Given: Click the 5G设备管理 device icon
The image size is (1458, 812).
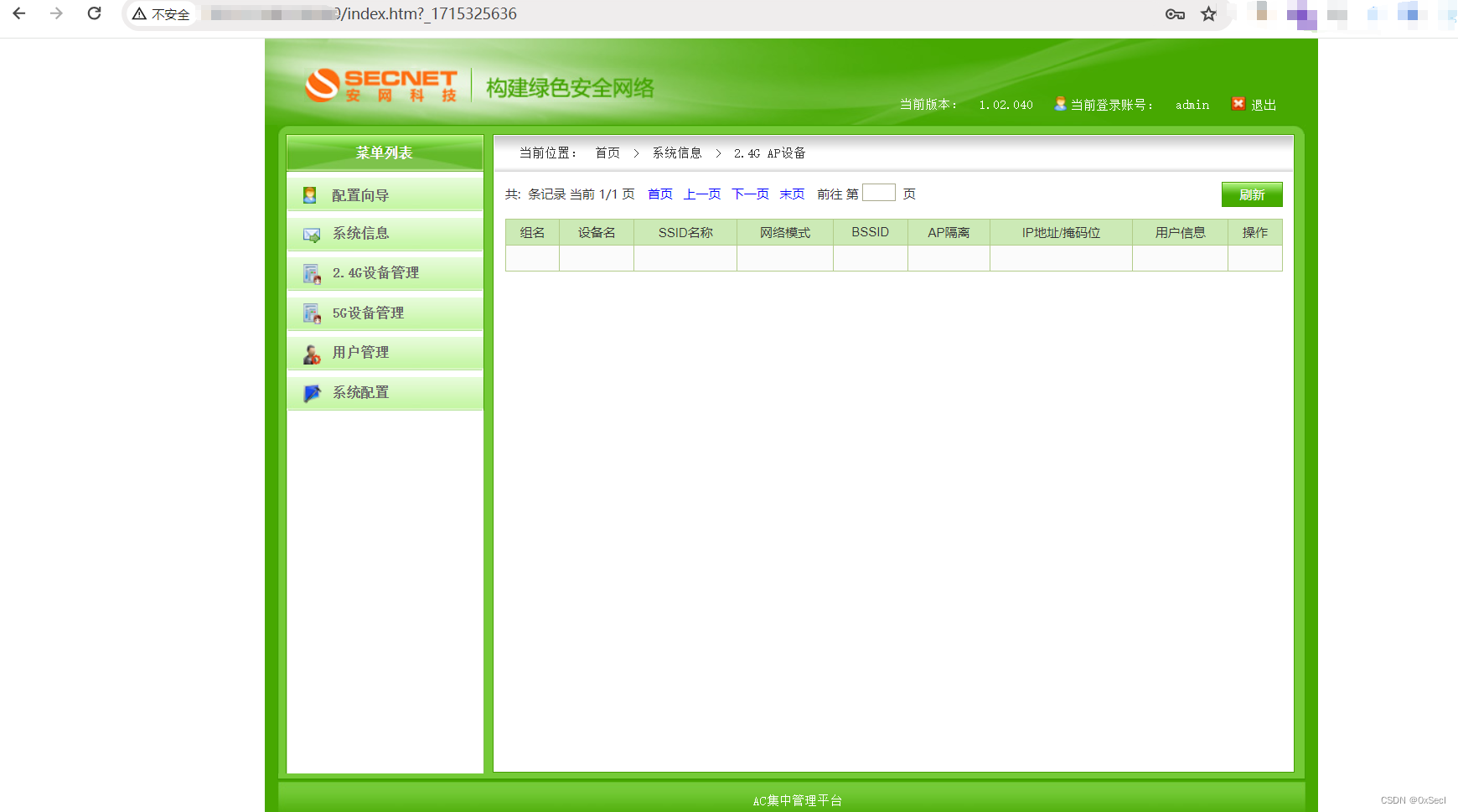Looking at the screenshot, I should [312, 313].
